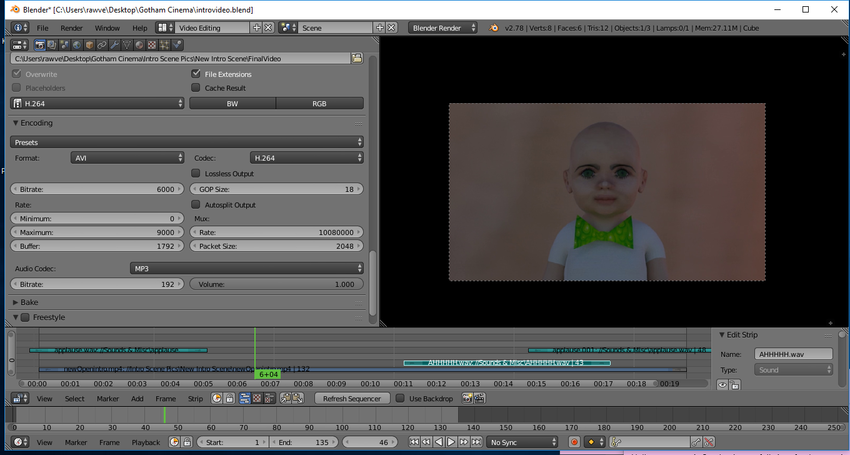Jump to the previous keyframe

(x=426, y=442)
